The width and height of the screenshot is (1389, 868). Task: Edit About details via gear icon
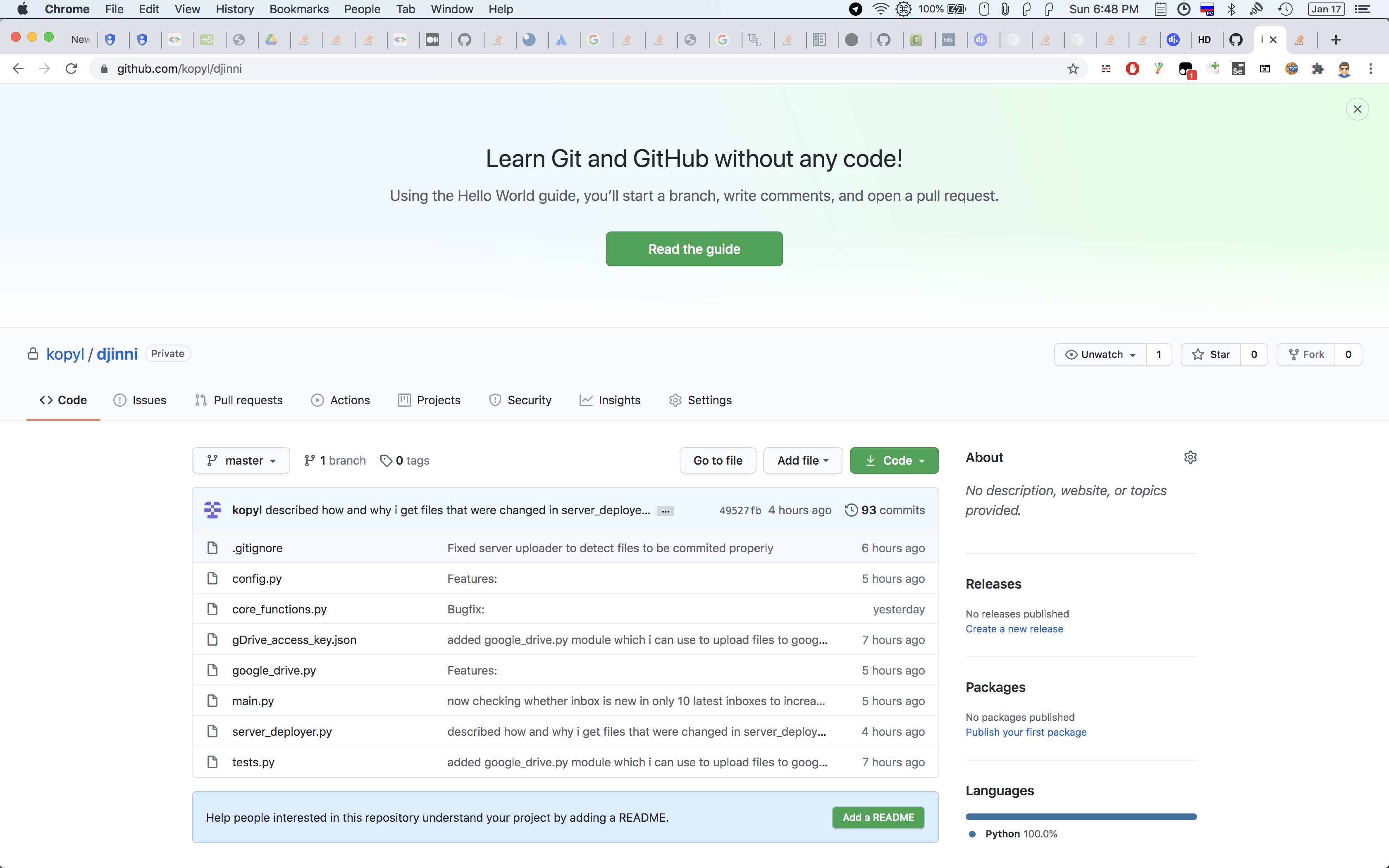(x=1190, y=458)
